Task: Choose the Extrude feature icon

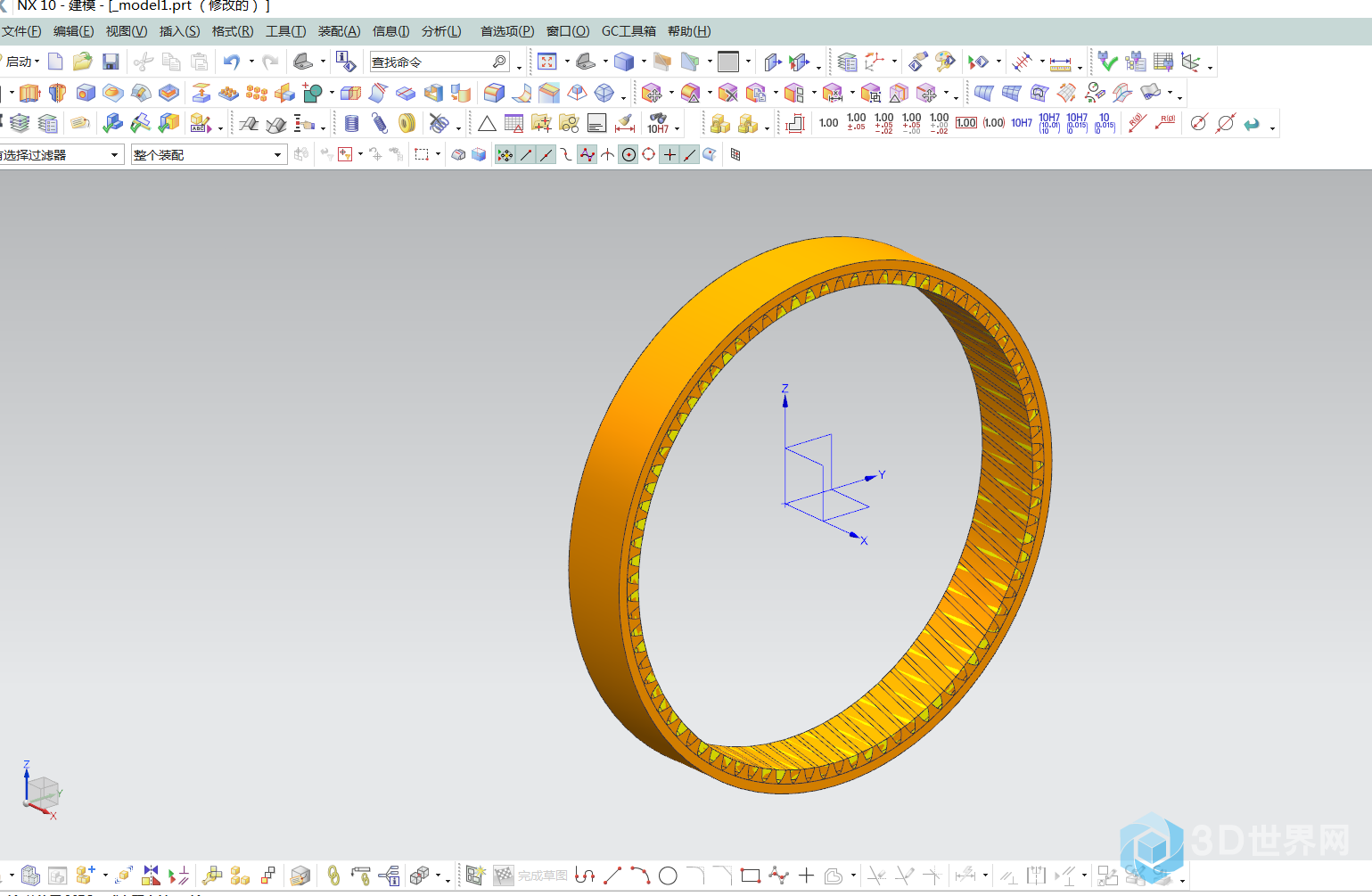Action: tap(29, 93)
